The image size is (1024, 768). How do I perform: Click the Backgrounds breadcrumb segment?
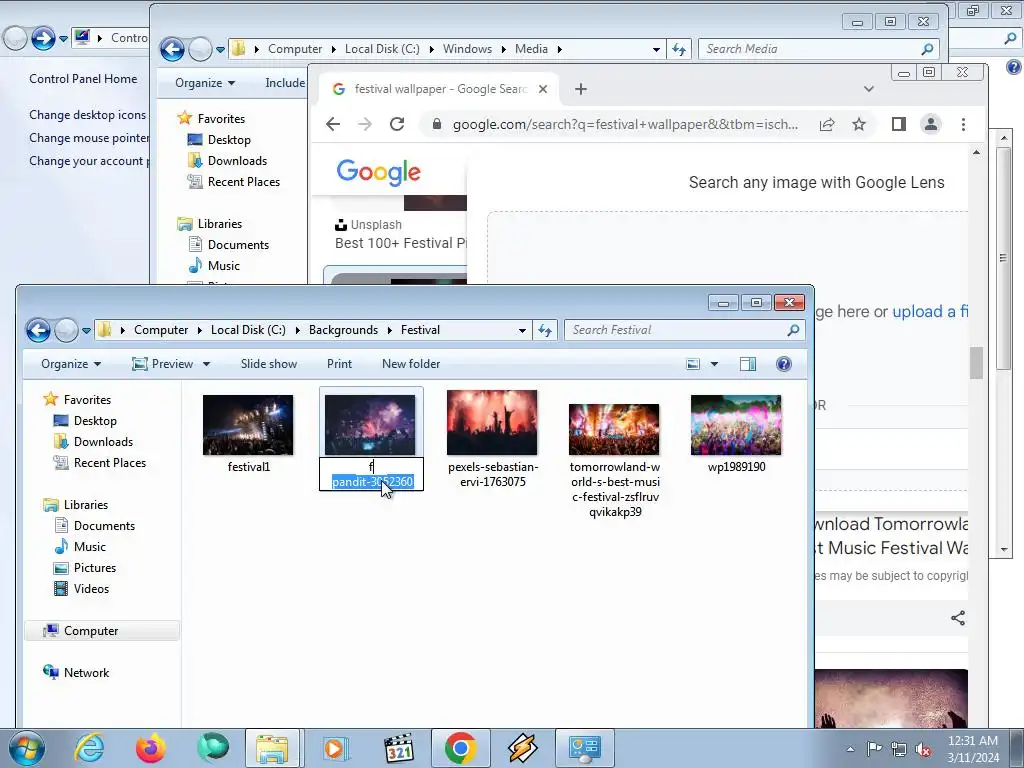click(x=343, y=330)
